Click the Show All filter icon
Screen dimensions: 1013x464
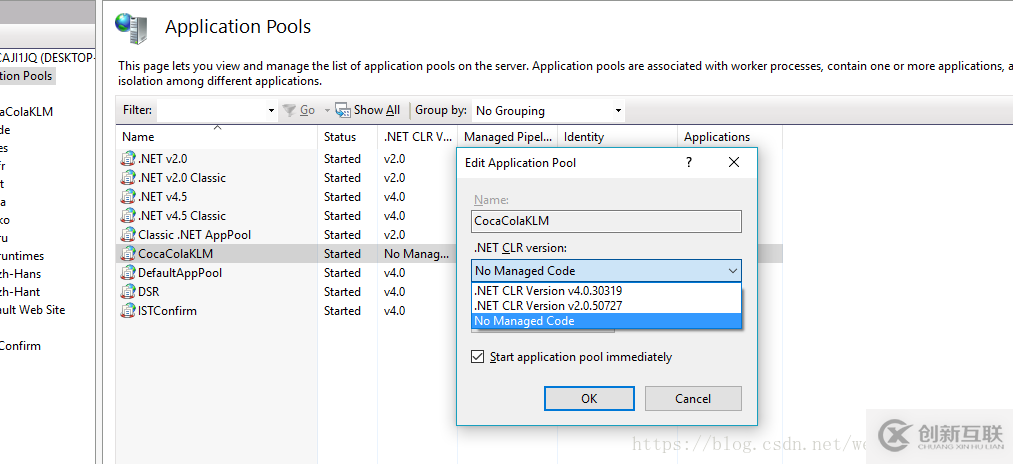point(343,110)
